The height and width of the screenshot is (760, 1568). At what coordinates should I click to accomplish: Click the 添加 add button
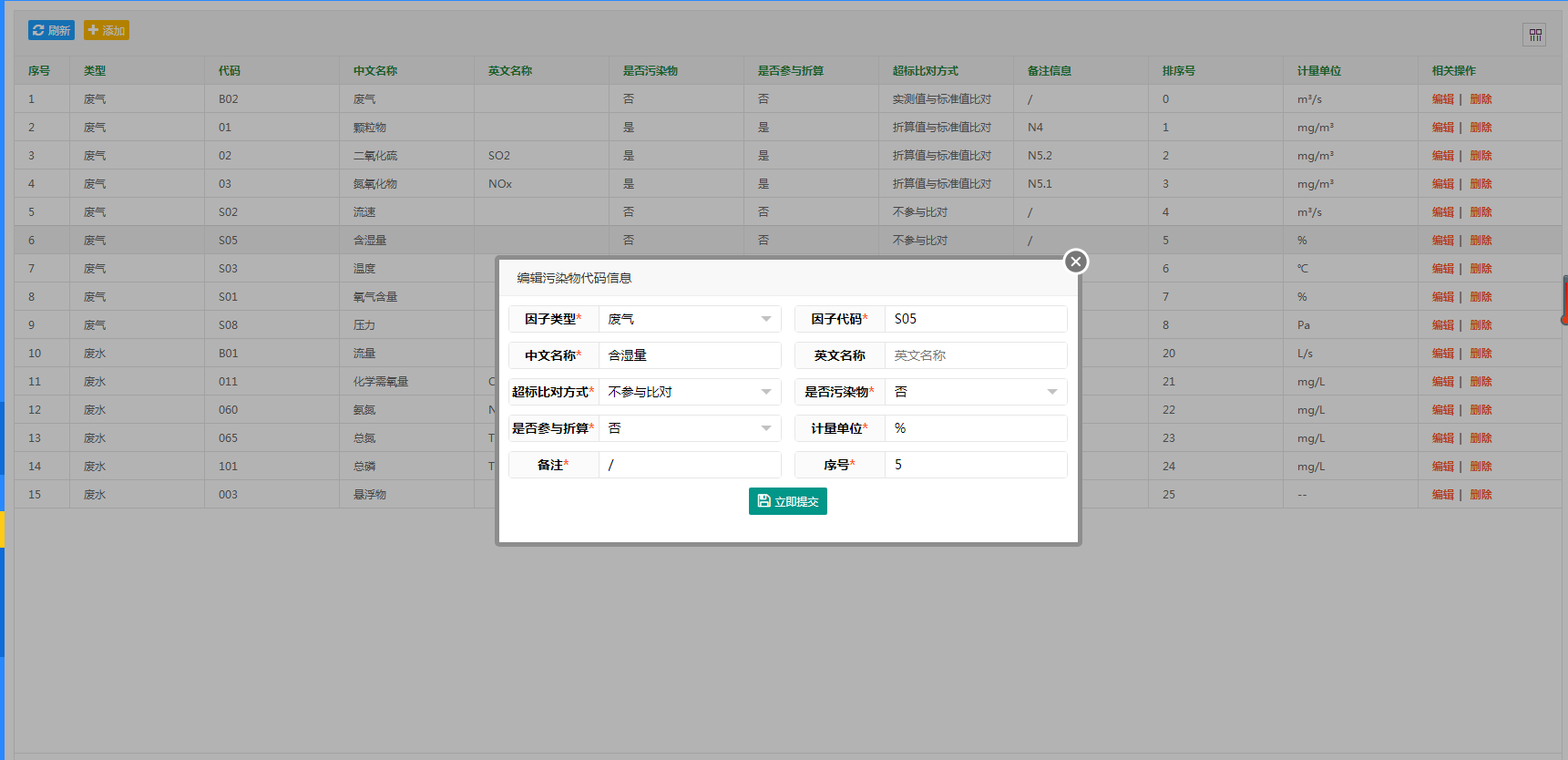tap(107, 30)
